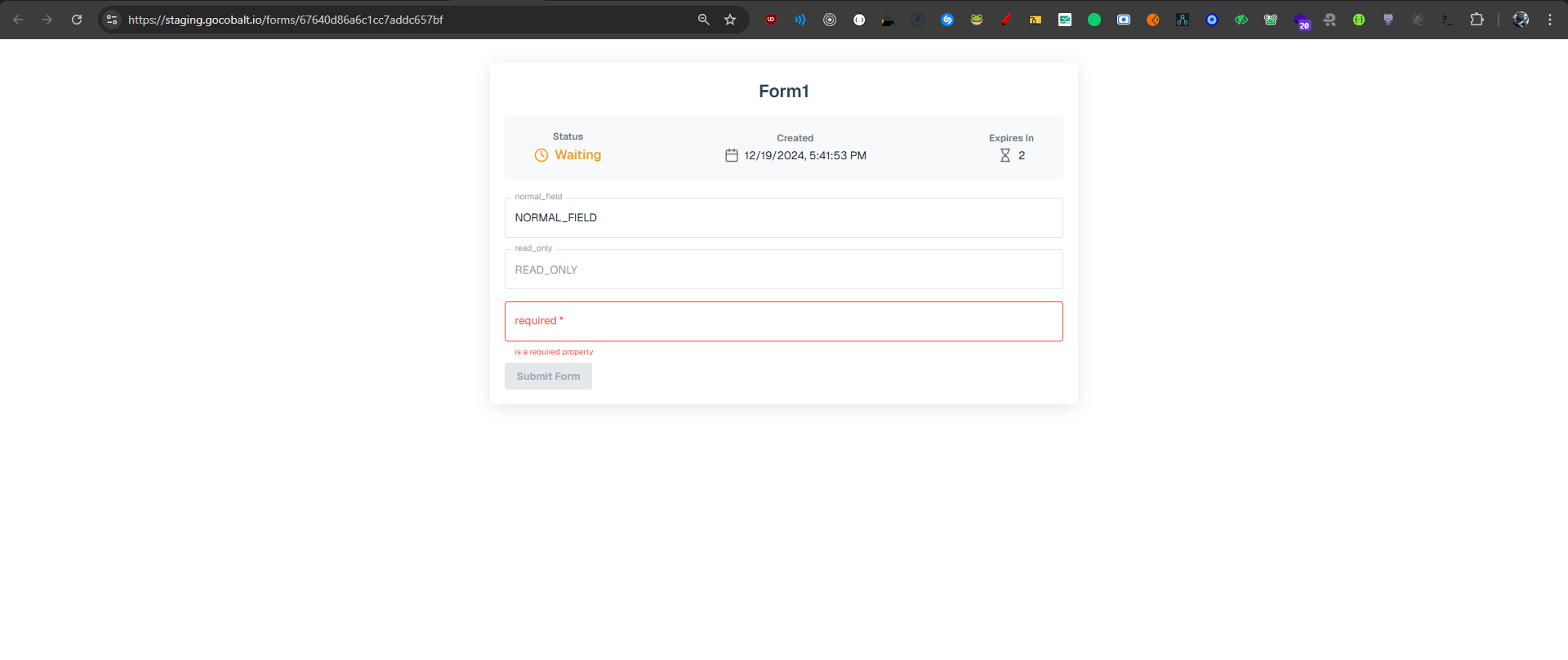Image resolution: width=1568 pixels, height=660 pixels.
Task: Bookmark this page with the star icon
Action: tap(730, 20)
